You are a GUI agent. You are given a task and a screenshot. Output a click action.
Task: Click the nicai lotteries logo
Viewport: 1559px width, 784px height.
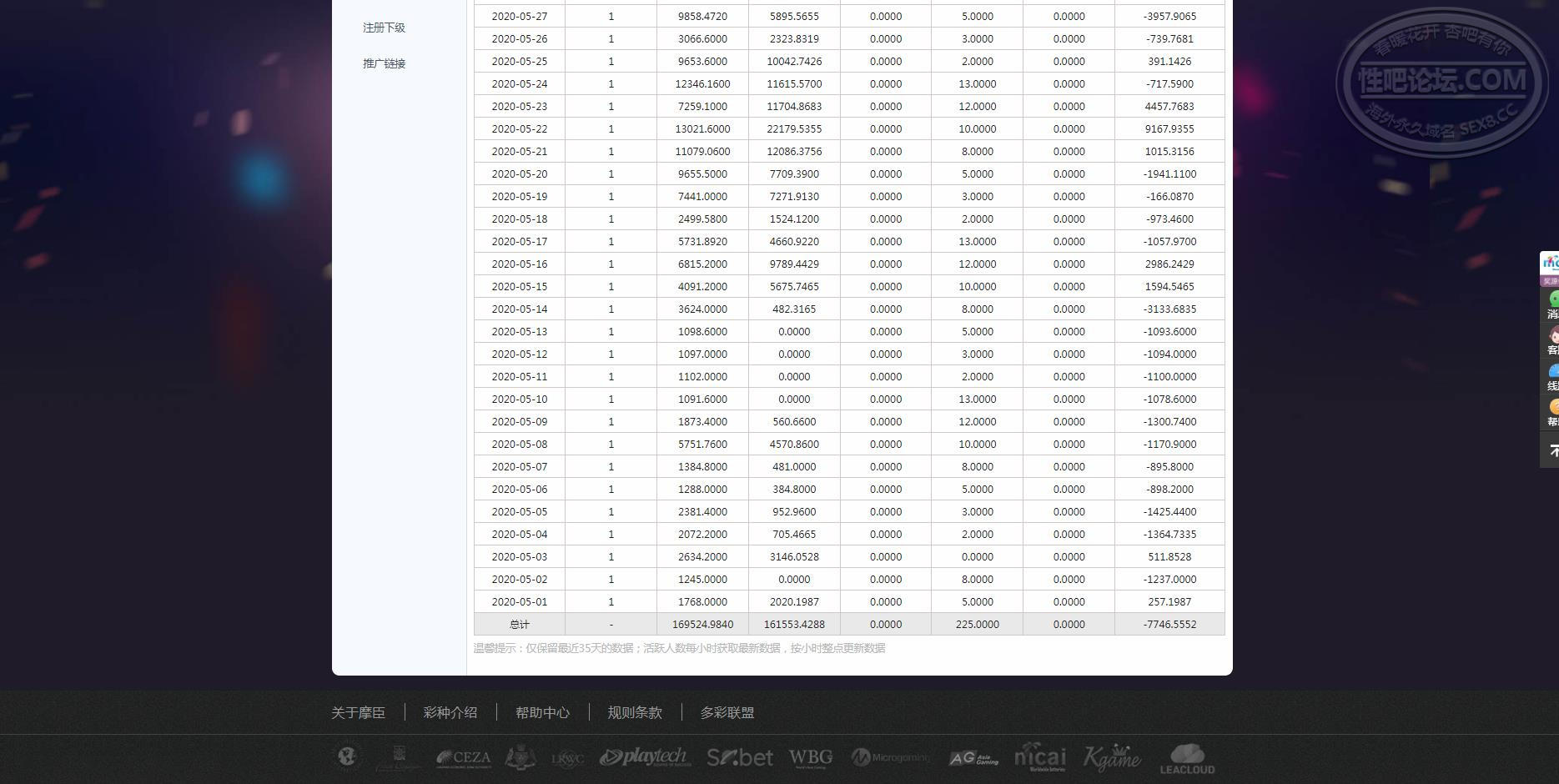point(1040,756)
